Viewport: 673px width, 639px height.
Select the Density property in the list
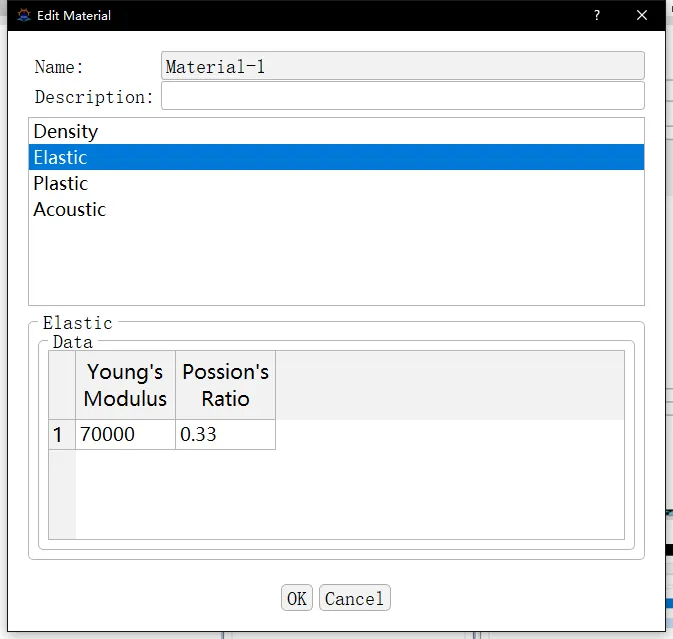336,131
